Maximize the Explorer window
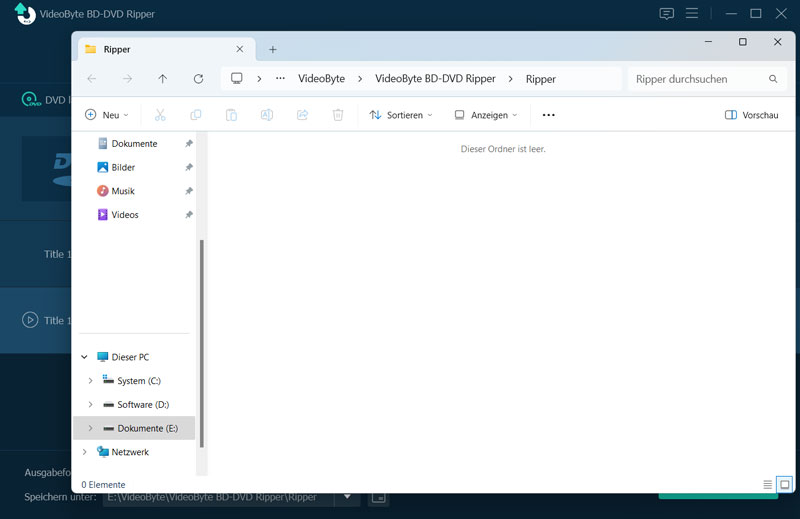The width and height of the screenshot is (800, 519). pos(743,42)
